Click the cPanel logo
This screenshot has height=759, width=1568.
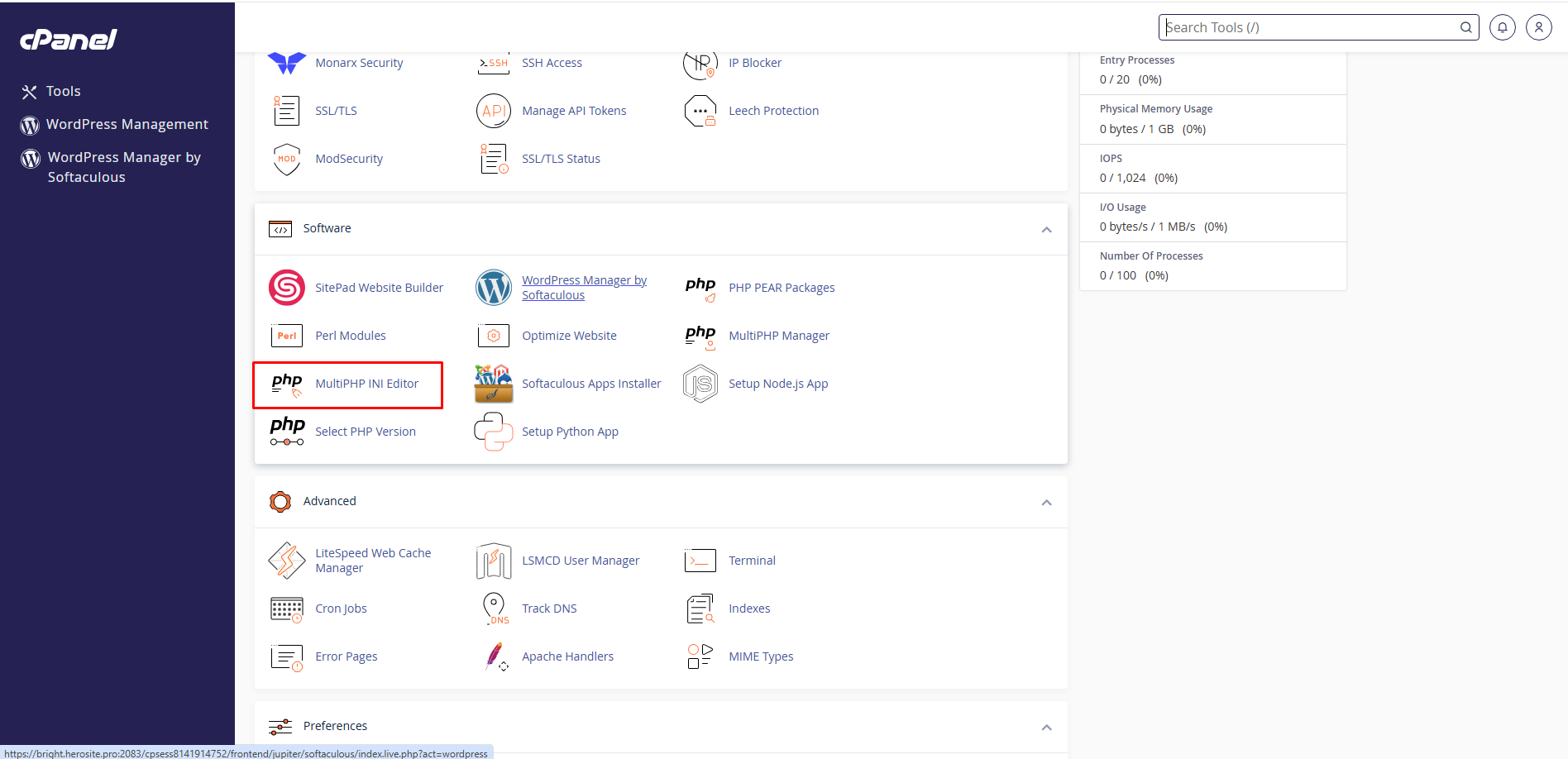tap(69, 40)
